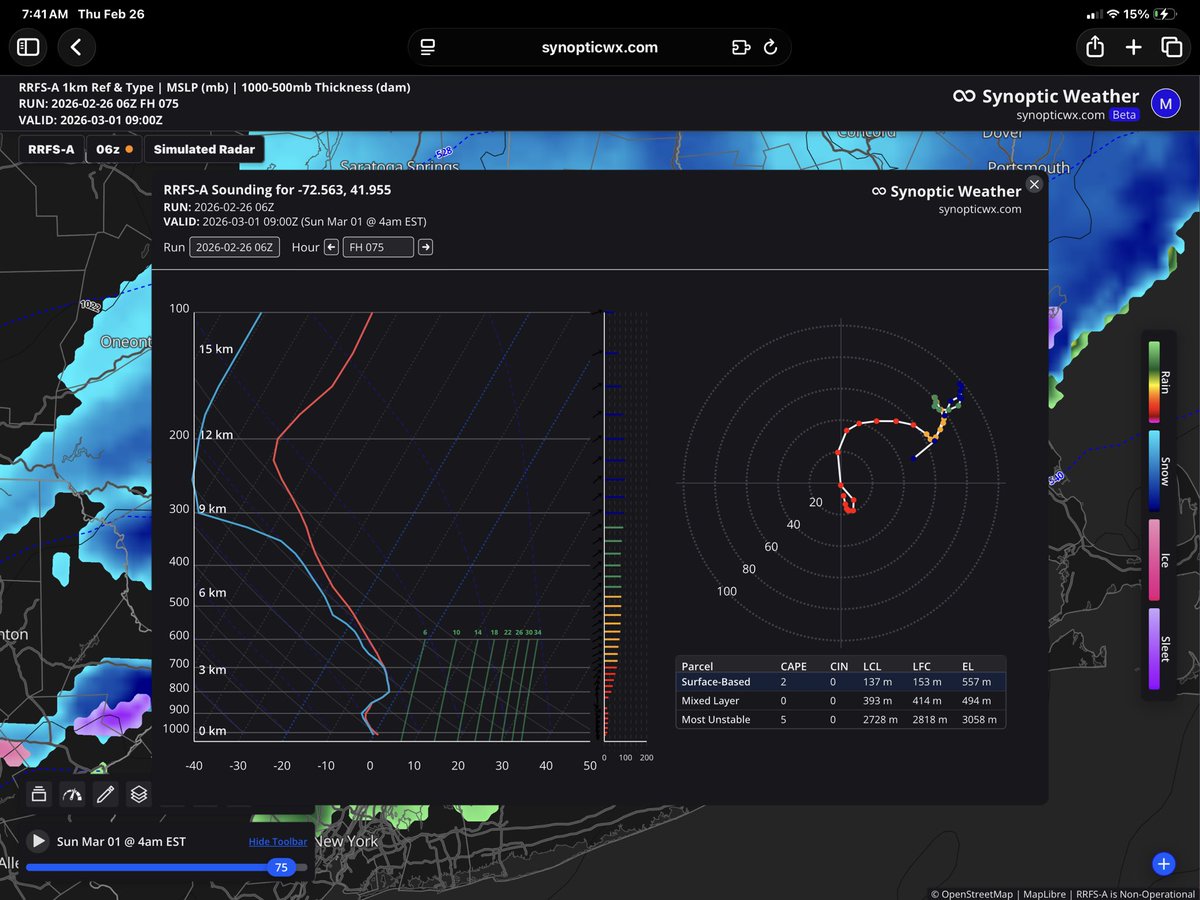This screenshot has width=1200, height=900.
Task: Open the extensions icon in address bar
Action: pyautogui.click(x=741, y=47)
